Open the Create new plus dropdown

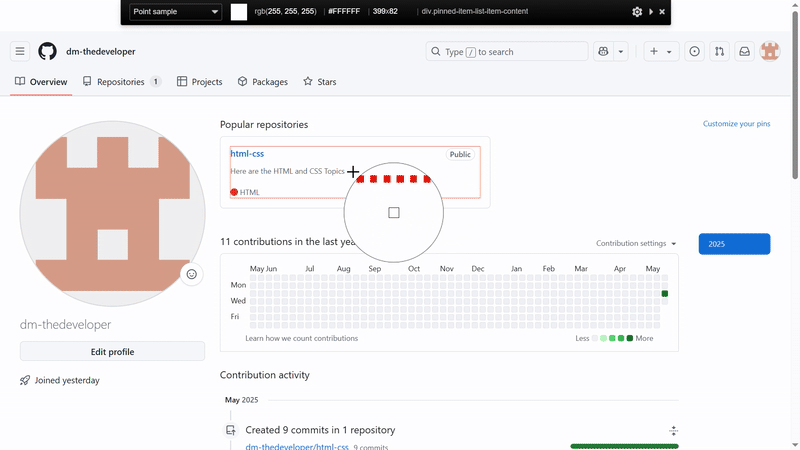(661, 52)
